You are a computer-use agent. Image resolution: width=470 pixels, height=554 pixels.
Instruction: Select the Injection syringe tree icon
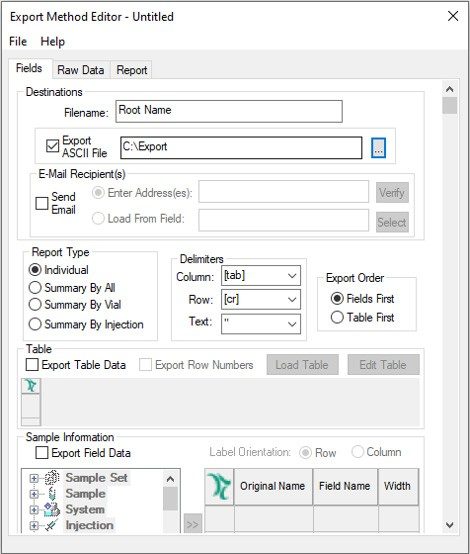(52, 525)
